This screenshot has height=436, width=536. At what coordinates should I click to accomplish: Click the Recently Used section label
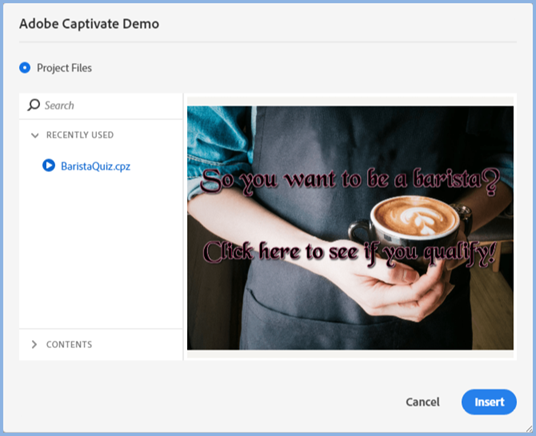pyautogui.click(x=80, y=135)
